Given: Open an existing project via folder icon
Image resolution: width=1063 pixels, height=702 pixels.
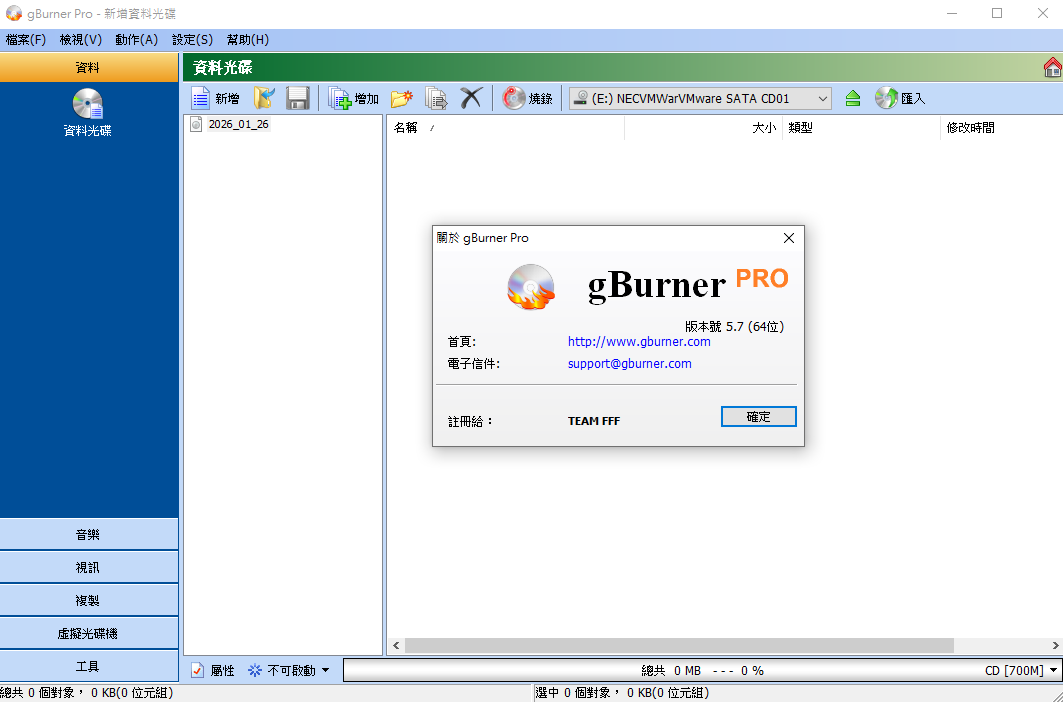Looking at the screenshot, I should (264, 98).
